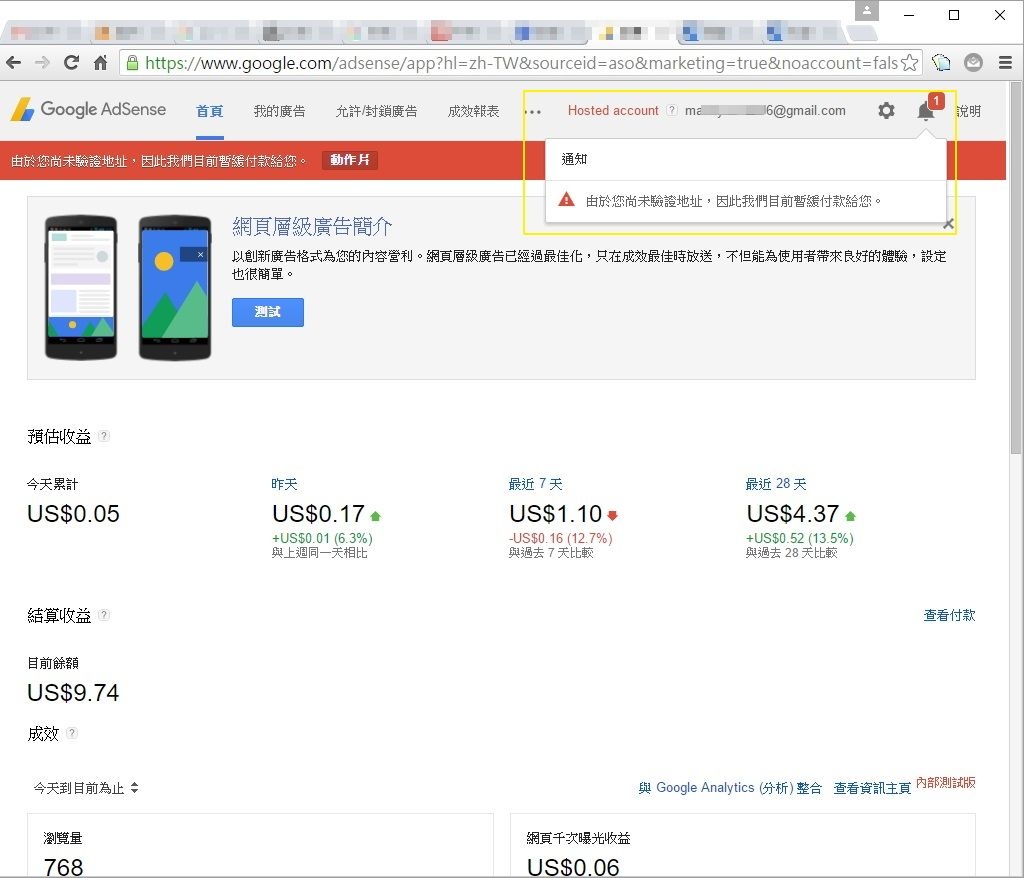1024x878 pixels.
Task: Click the vertical page scrollbar
Action: (1016, 268)
